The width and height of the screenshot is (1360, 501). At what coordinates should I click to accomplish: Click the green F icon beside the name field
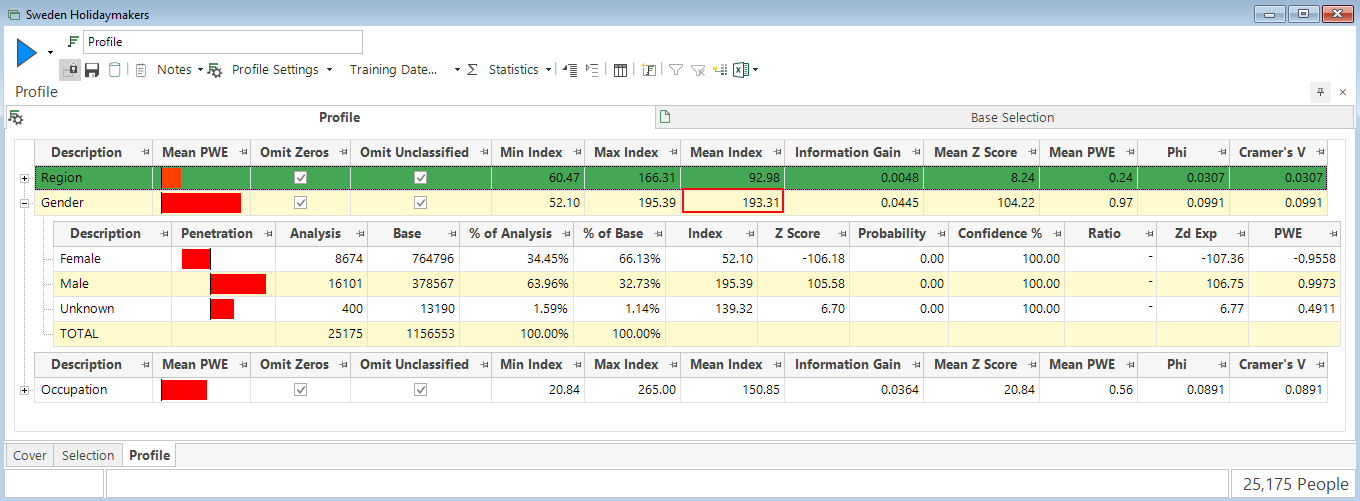(73, 42)
